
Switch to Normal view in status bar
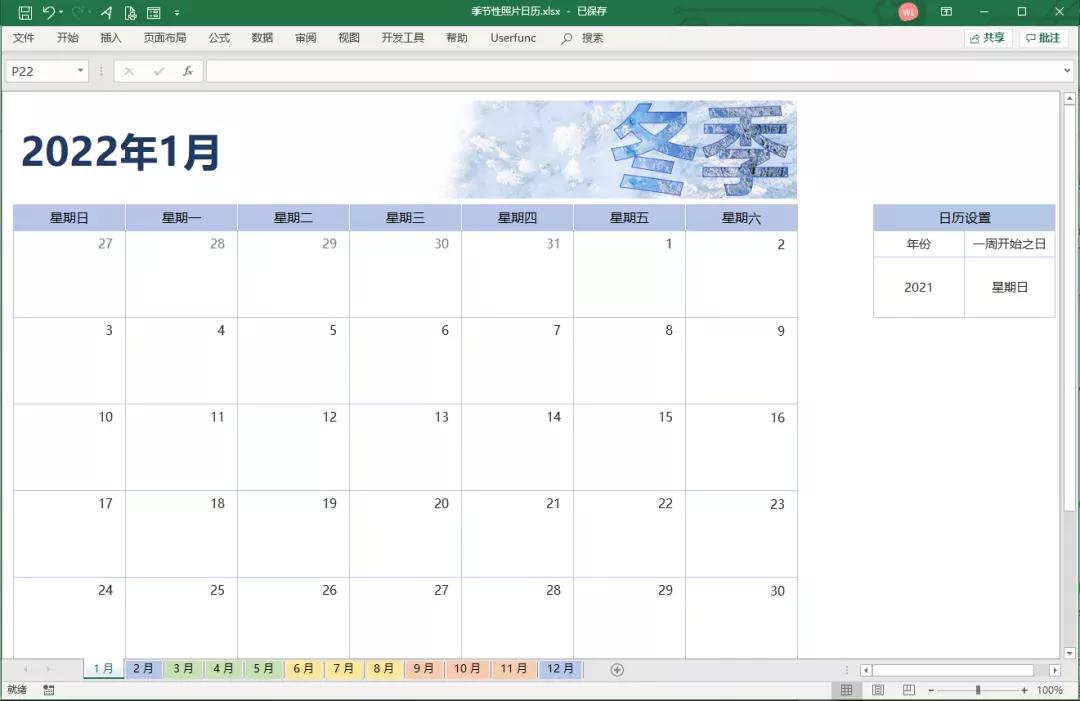847,689
